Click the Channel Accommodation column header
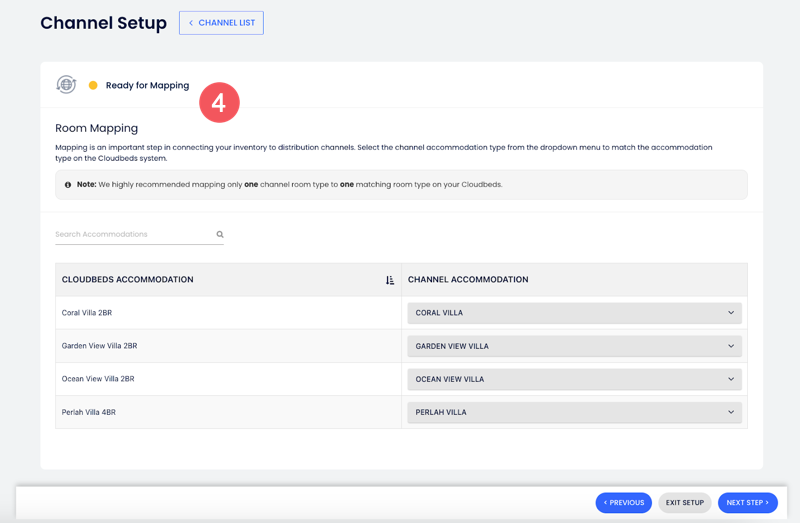 pyautogui.click(x=468, y=280)
